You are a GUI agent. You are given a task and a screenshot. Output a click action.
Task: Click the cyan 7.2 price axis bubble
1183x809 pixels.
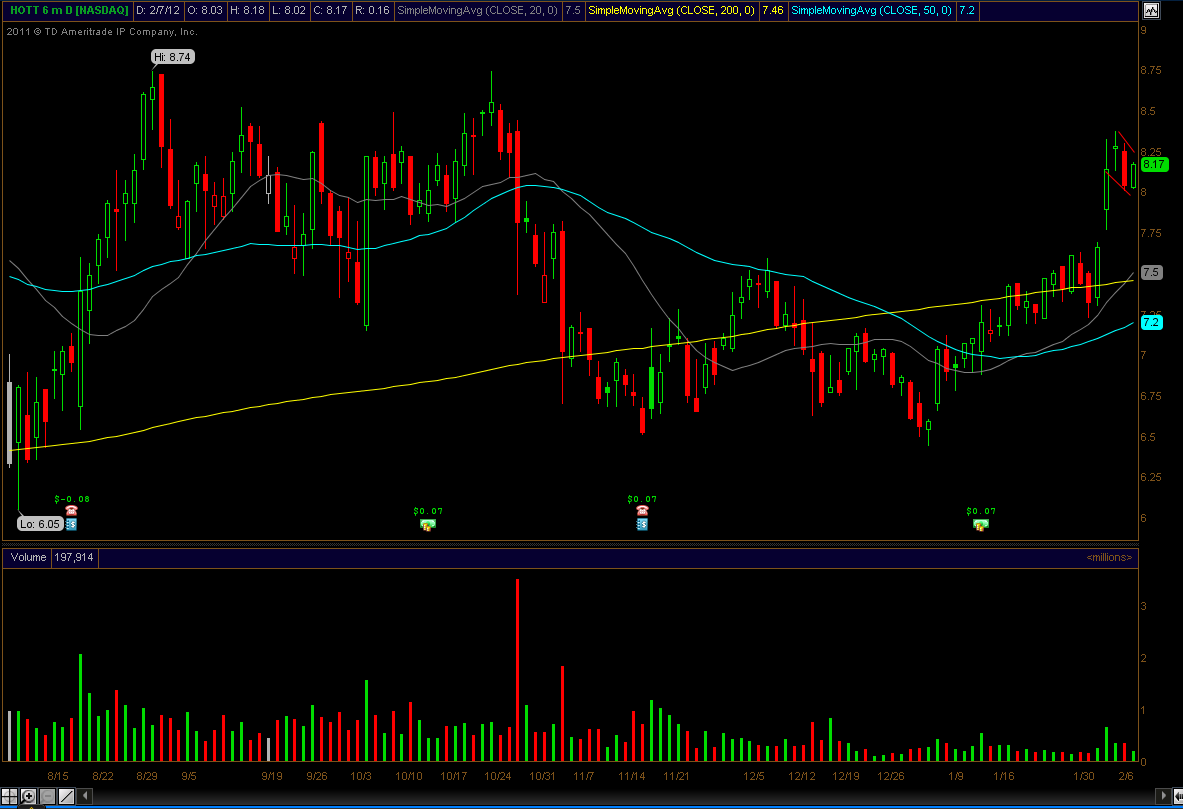[1151, 322]
